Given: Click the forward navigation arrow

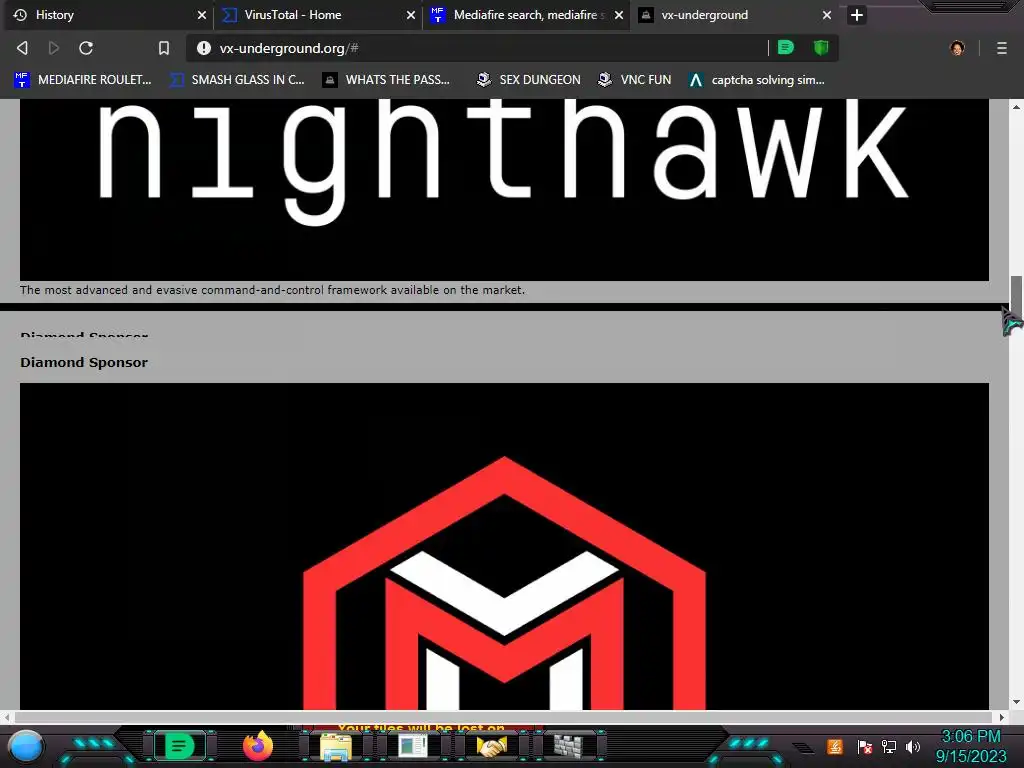Looking at the screenshot, I should [54, 48].
